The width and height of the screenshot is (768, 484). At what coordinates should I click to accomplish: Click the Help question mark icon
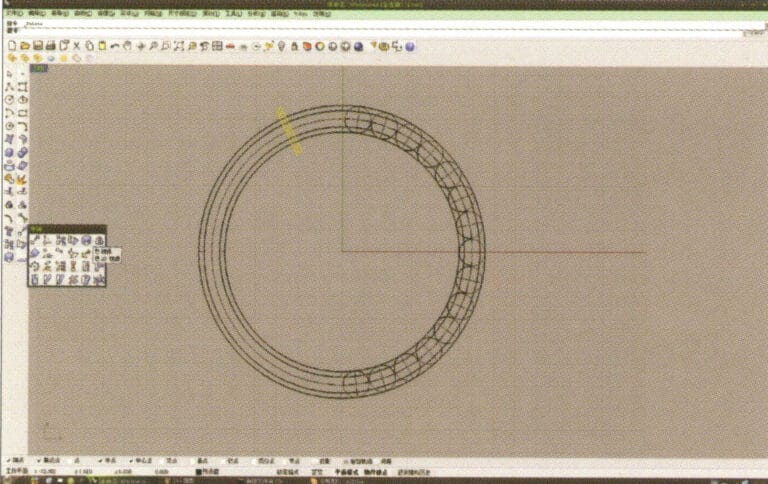pos(410,46)
